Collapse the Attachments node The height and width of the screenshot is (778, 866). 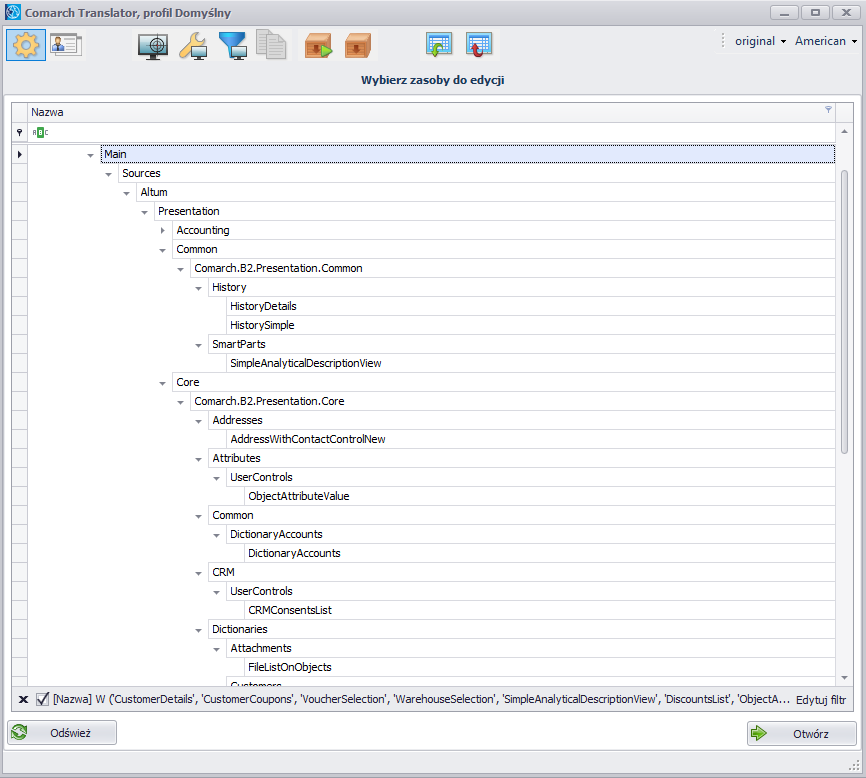(x=216, y=649)
